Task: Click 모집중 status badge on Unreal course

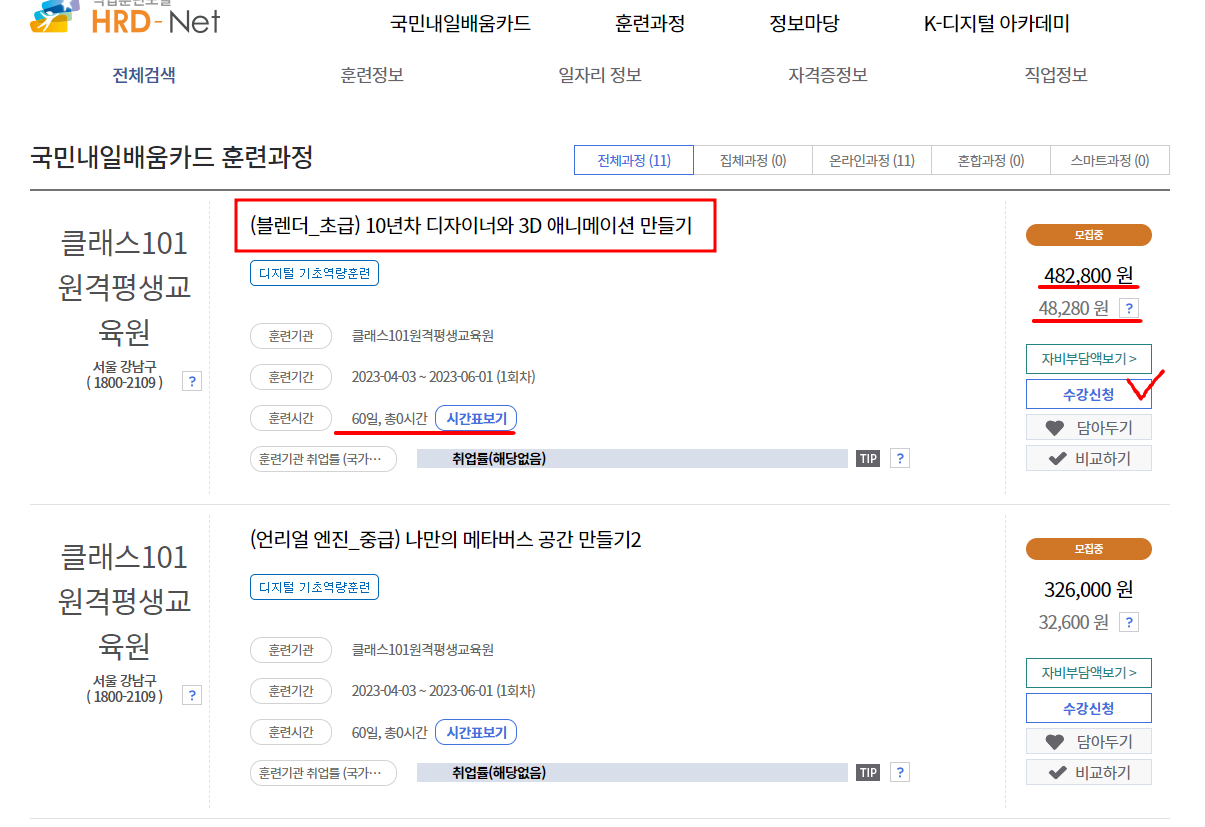Action: coord(1089,549)
